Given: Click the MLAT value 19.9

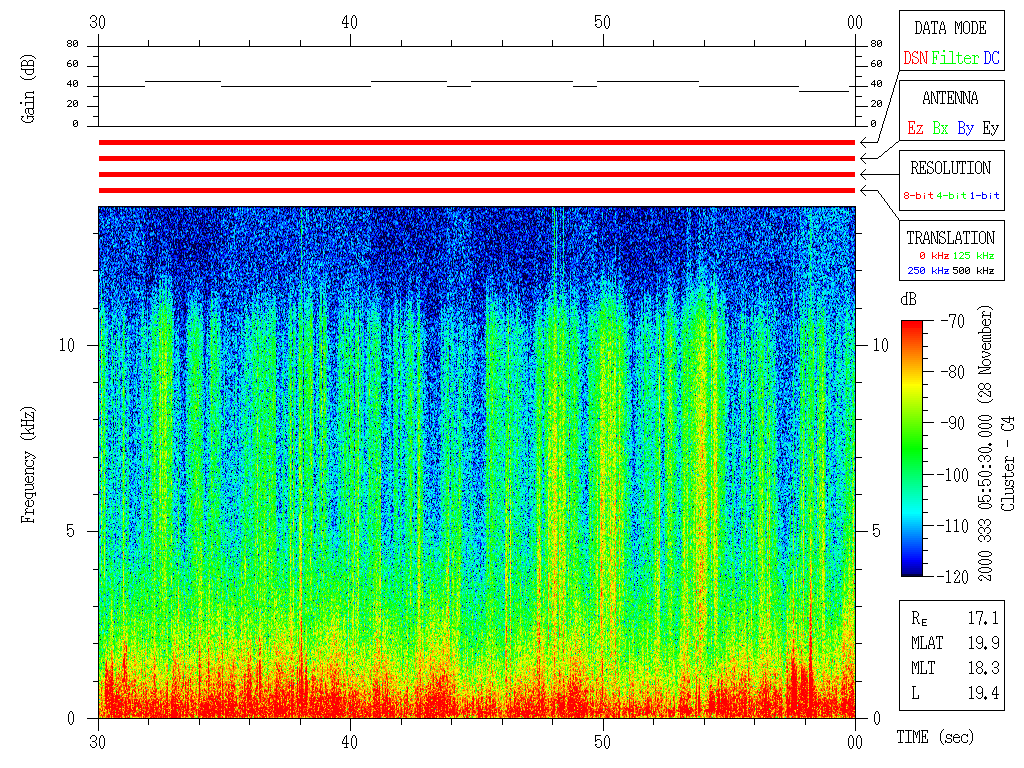Looking at the screenshot, I should click(x=983, y=642).
